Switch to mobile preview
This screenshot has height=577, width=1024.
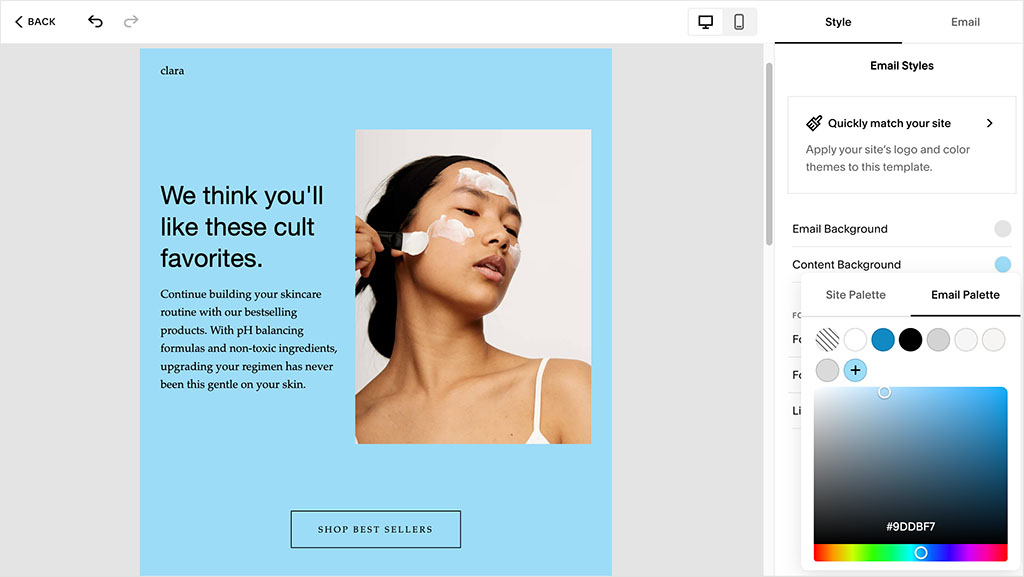739,22
